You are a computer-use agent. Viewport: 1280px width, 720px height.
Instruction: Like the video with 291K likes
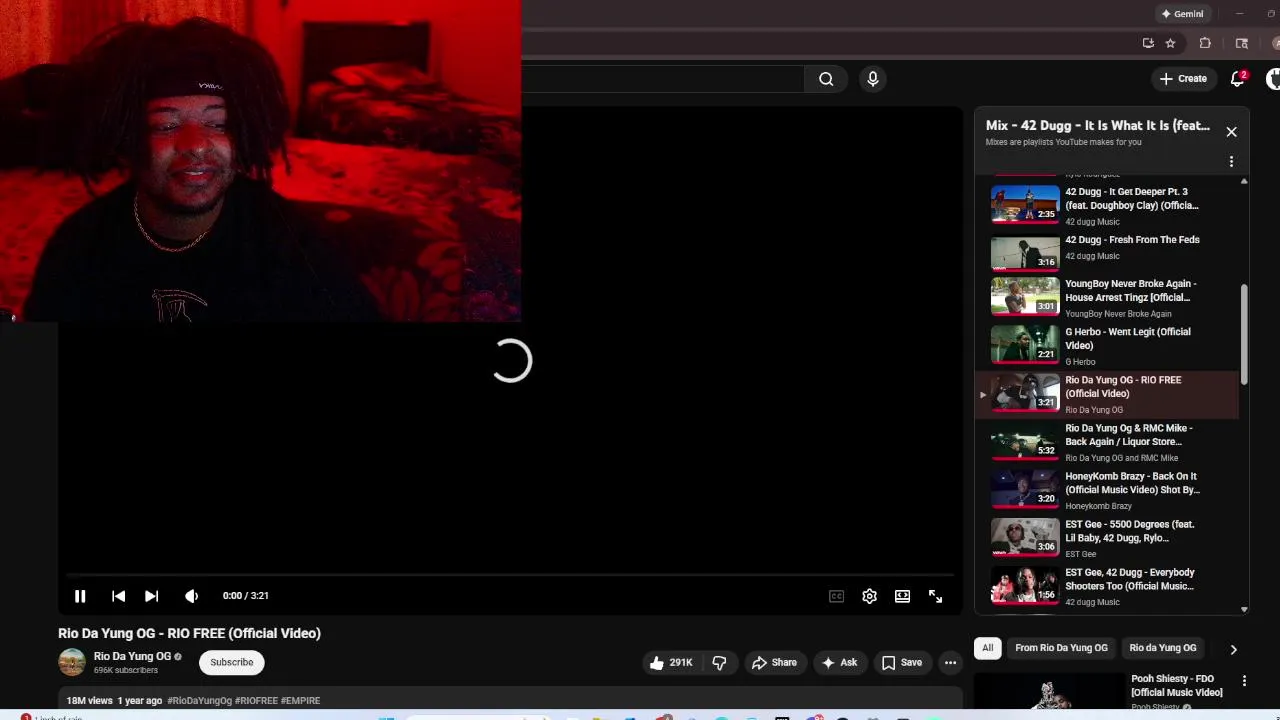click(x=671, y=662)
